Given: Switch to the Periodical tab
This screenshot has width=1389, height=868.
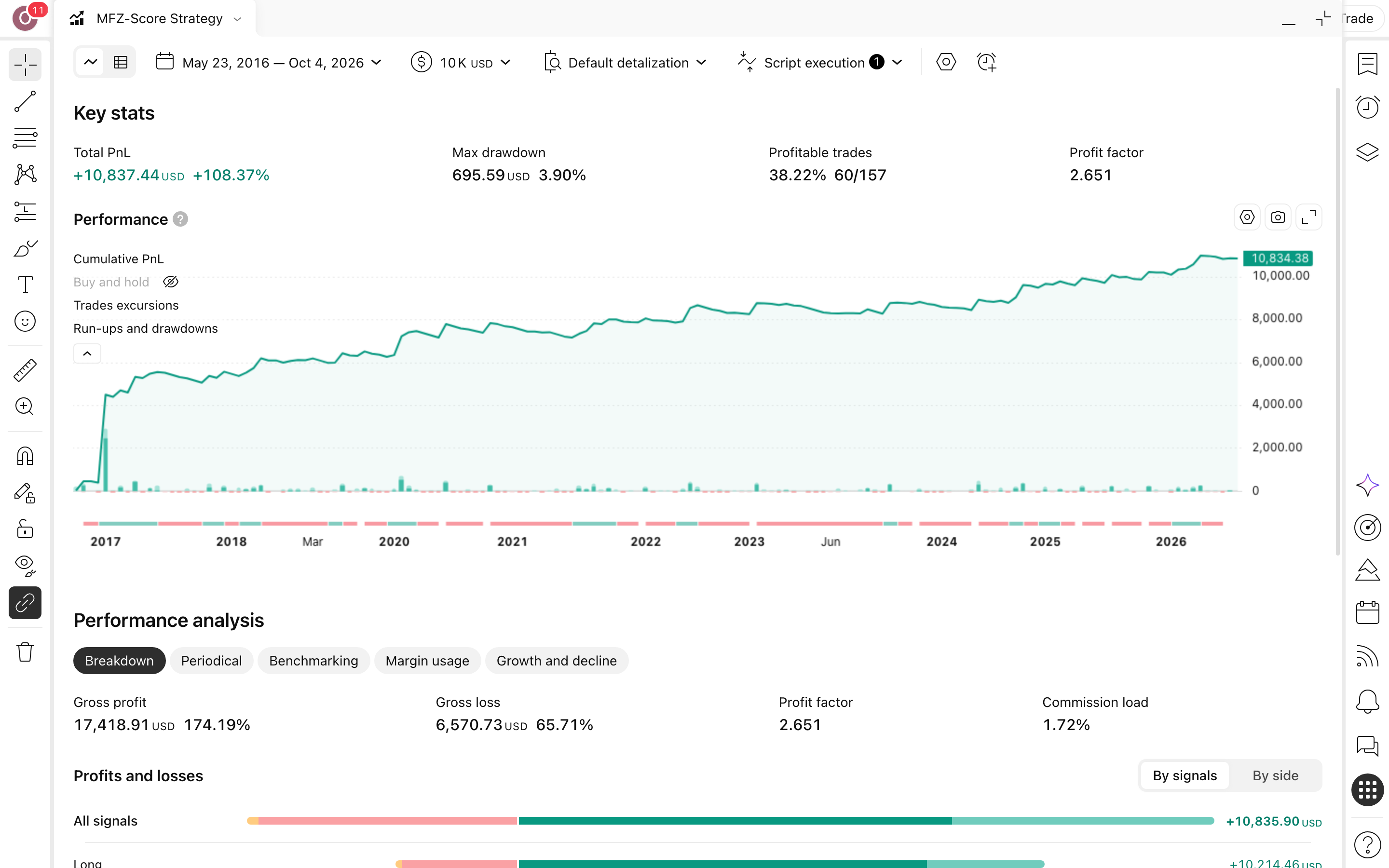Looking at the screenshot, I should click(211, 661).
